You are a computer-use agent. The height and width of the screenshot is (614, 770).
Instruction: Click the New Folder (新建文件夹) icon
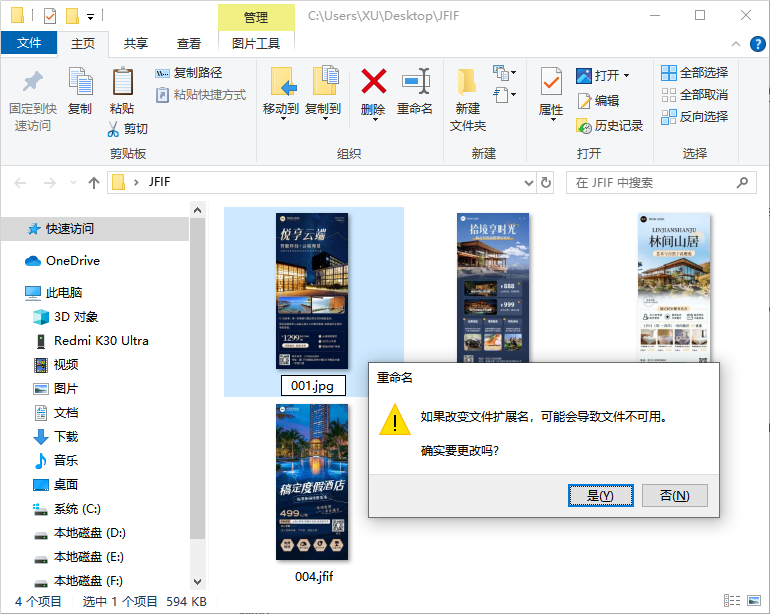pyautogui.click(x=467, y=82)
